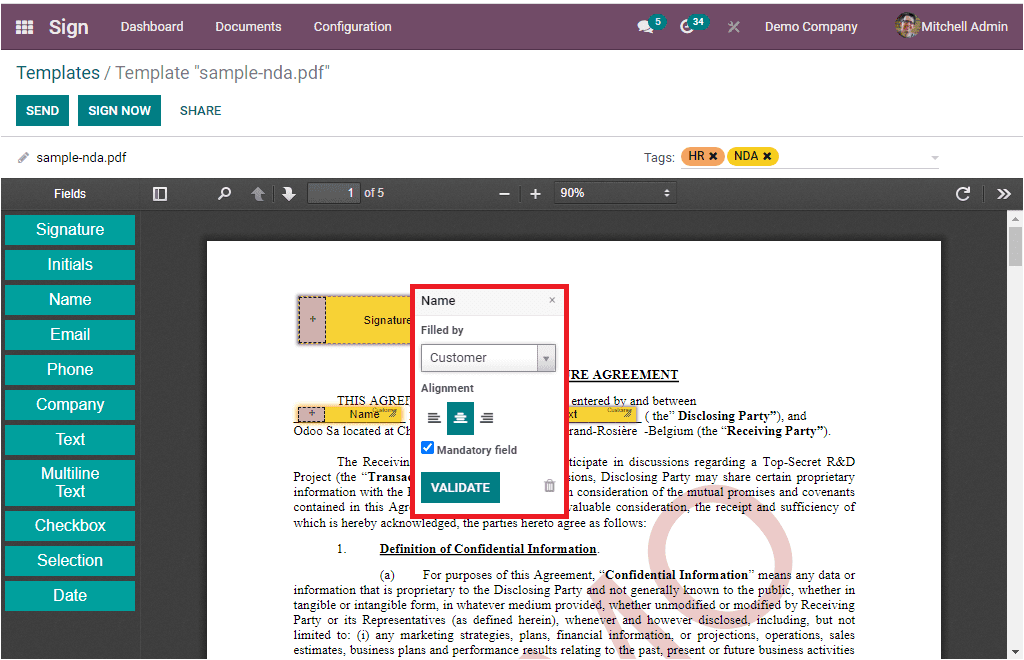Viewport: 1024px width, 660px height.
Task: Click the scrollbar down arrow
Action: click(x=1015, y=652)
